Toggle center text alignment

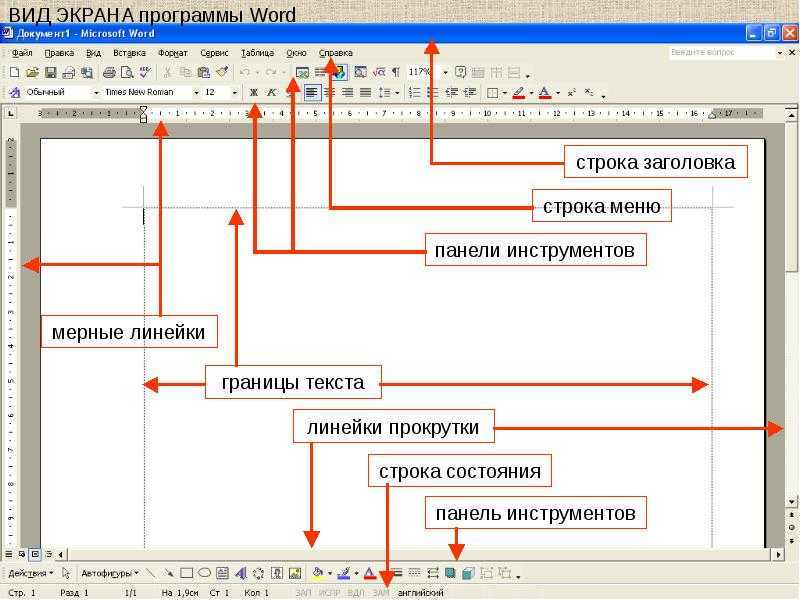[x=330, y=92]
